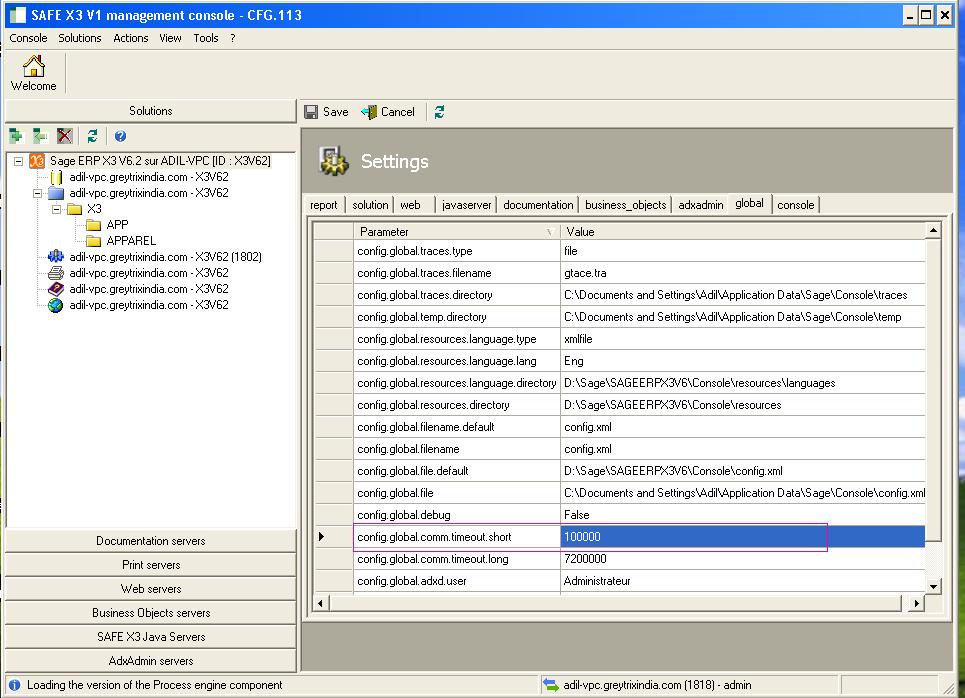
Task: Switch to the javaserver tab
Action: [466, 205]
